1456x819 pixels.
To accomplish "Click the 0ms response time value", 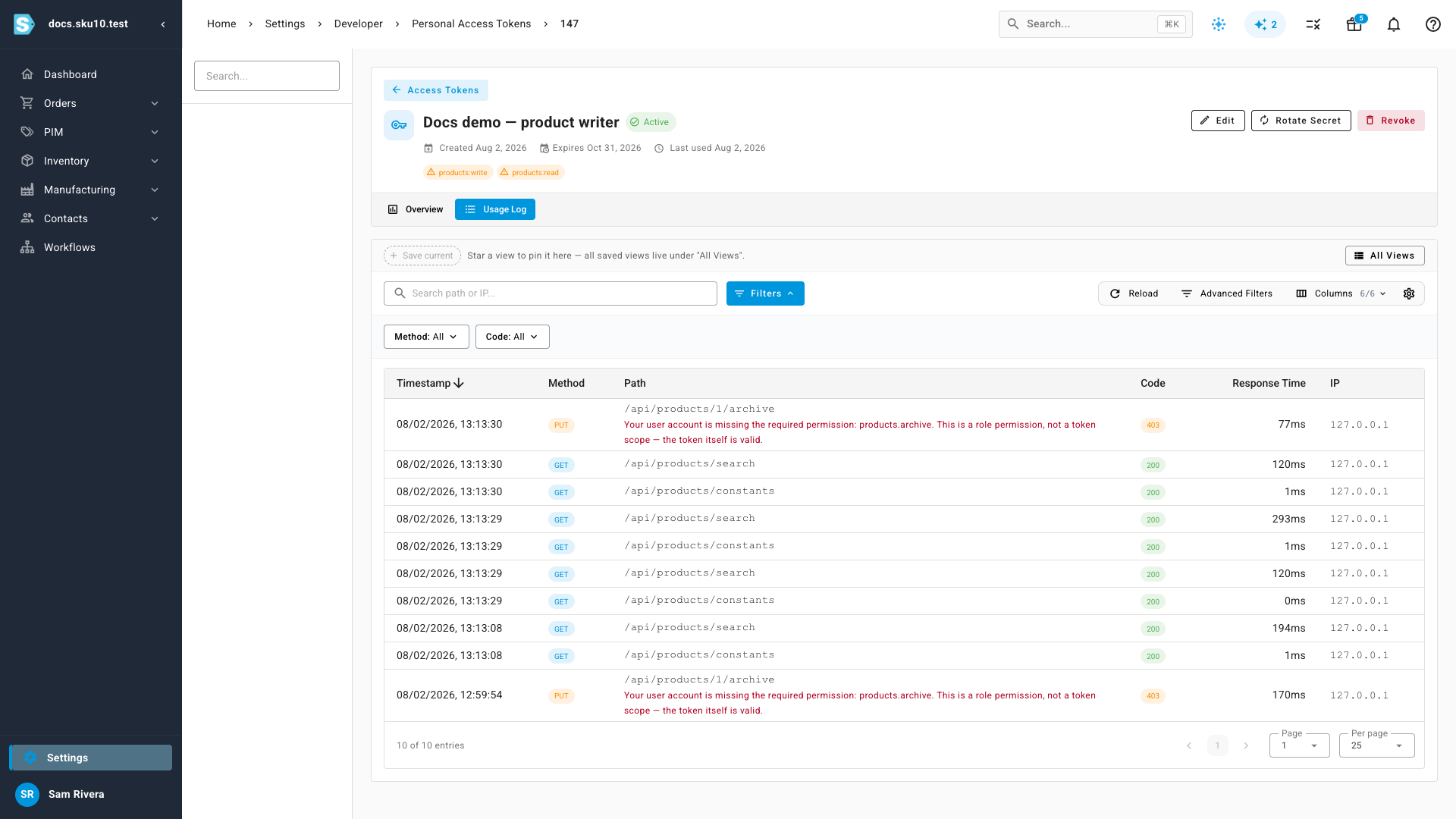I will point(1295,601).
